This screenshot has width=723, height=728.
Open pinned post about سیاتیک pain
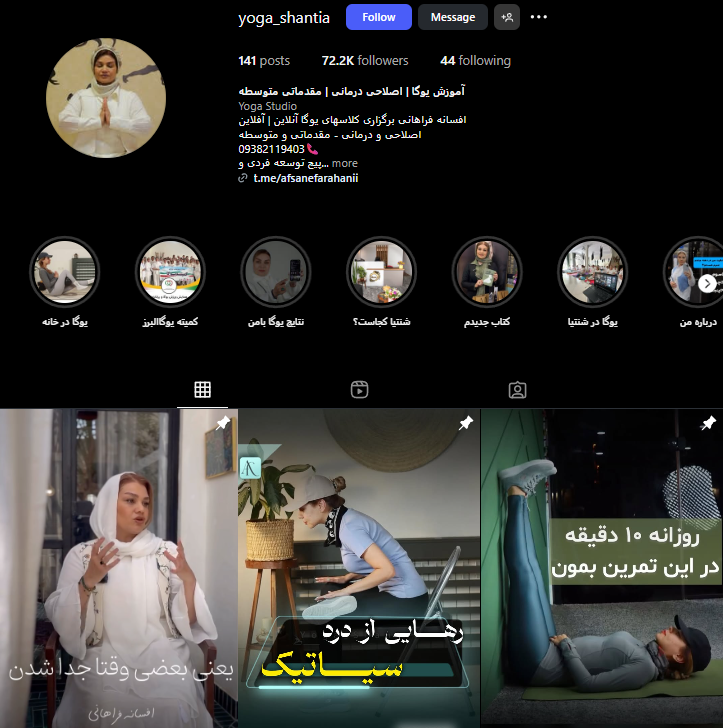[x=359, y=568]
